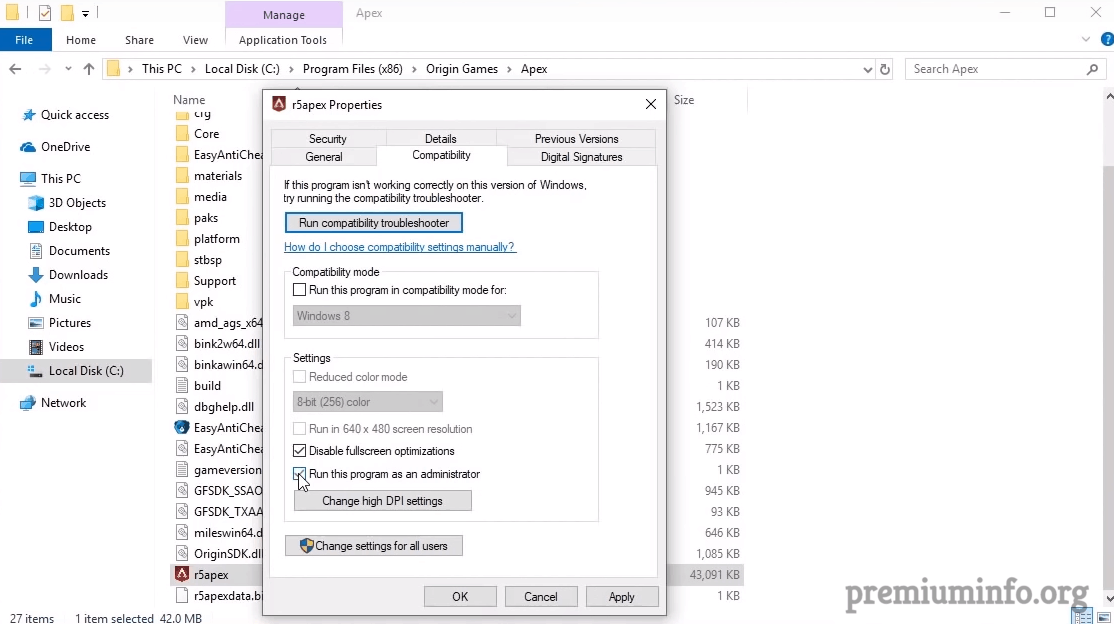
Task: Toggle Reduced color mode checkbox
Action: [299, 377]
